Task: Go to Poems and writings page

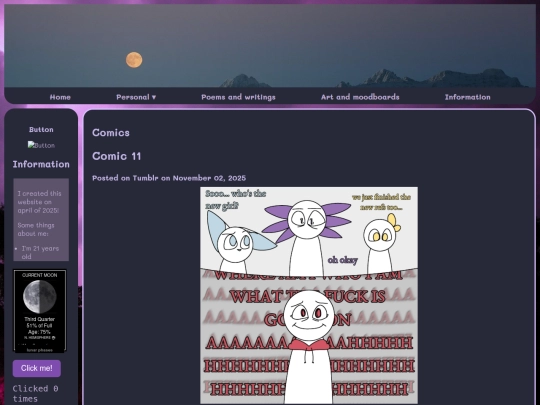Action: tap(238, 97)
